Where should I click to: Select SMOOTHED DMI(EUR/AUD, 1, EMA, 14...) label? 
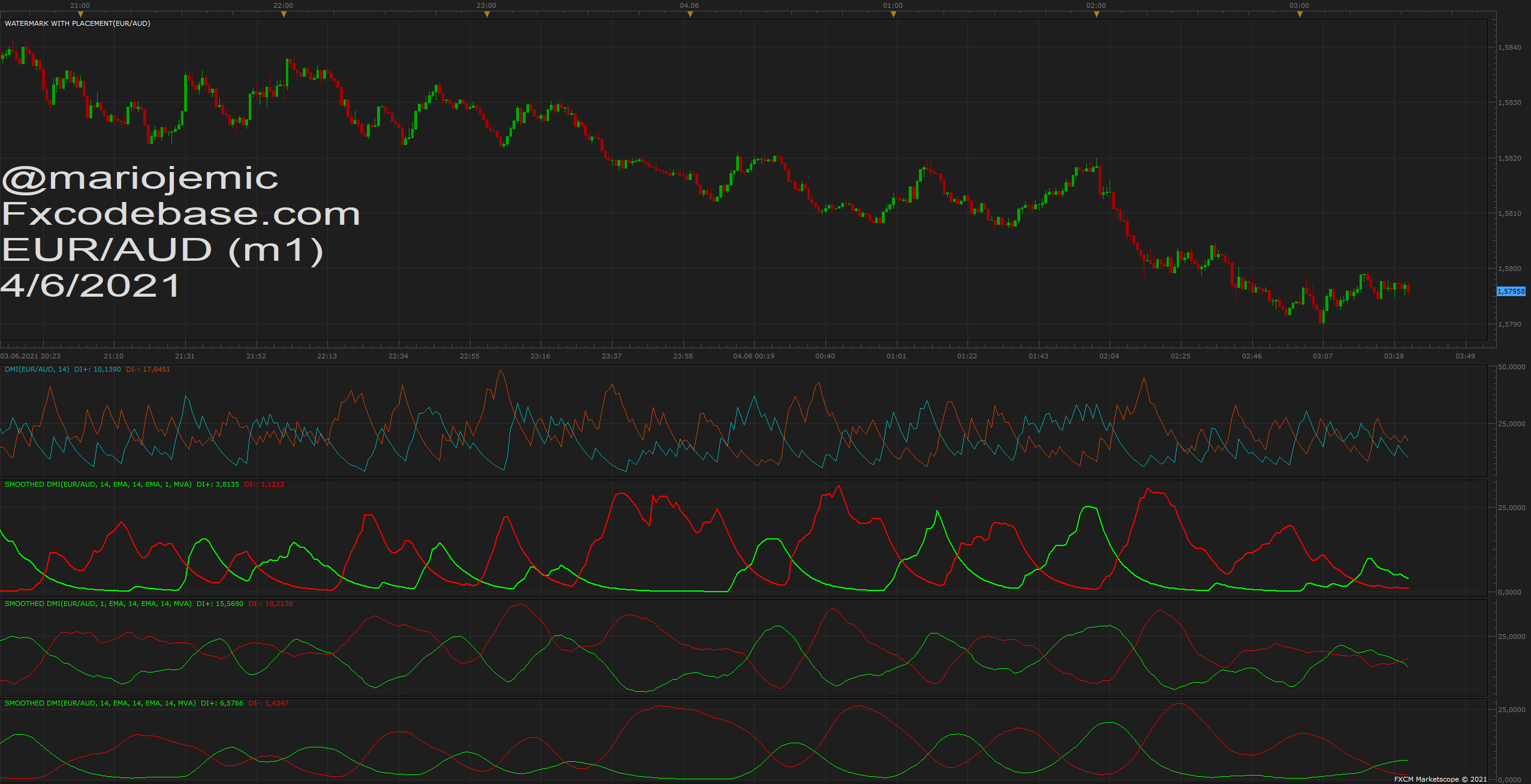coord(98,604)
